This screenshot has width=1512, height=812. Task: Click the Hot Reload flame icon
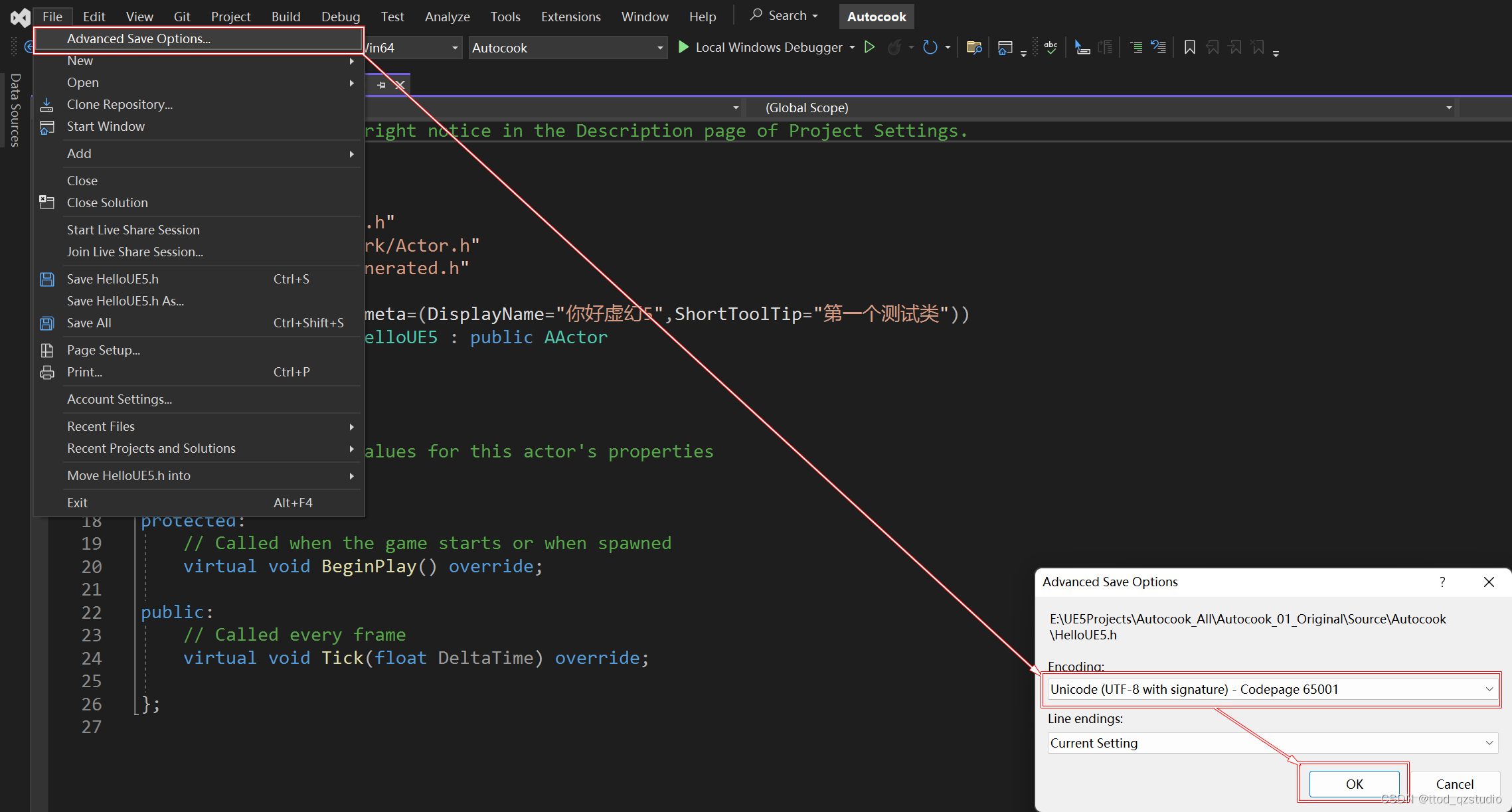tap(895, 47)
